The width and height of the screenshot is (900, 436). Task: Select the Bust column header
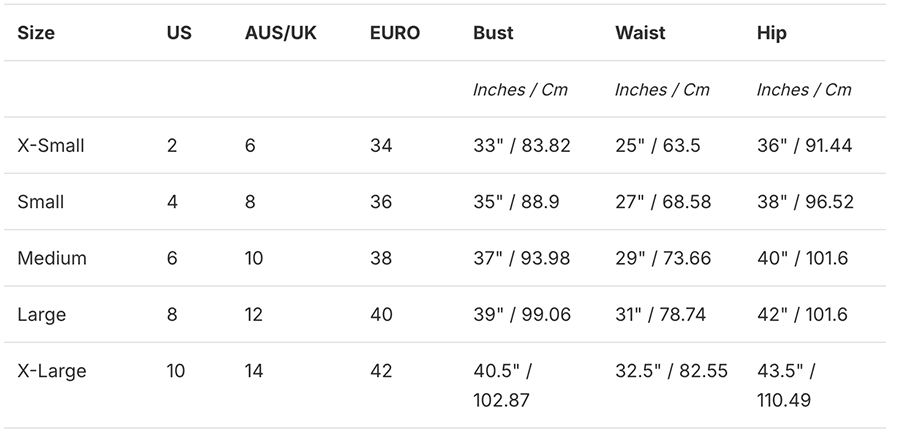tap(493, 33)
